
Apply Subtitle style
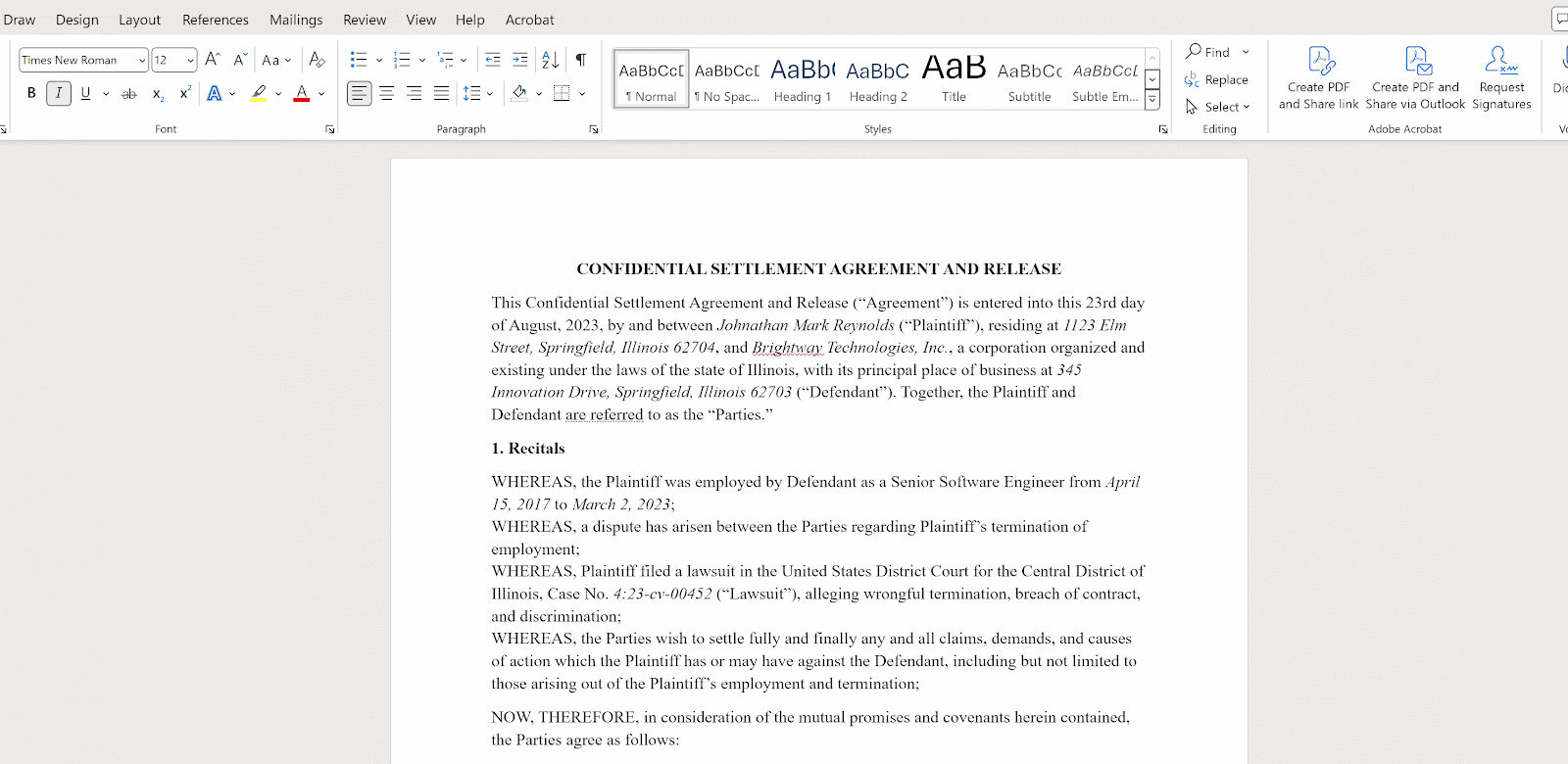(x=1029, y=78)
